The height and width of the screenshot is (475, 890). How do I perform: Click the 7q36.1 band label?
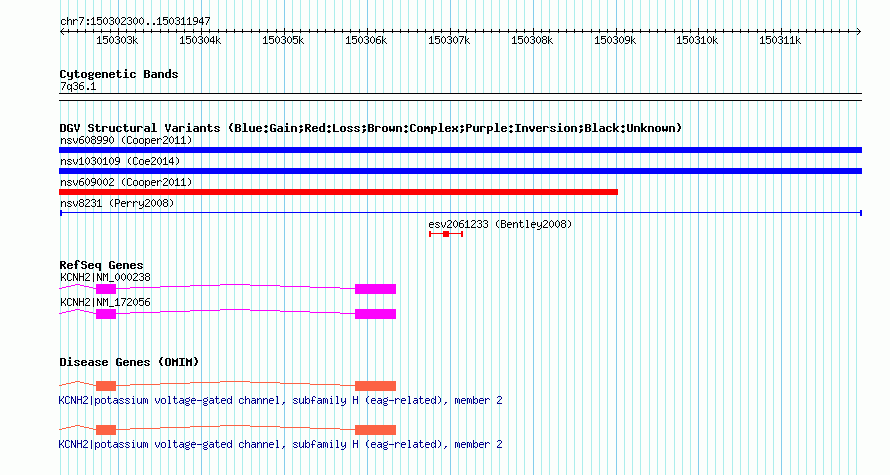point(78,87)
